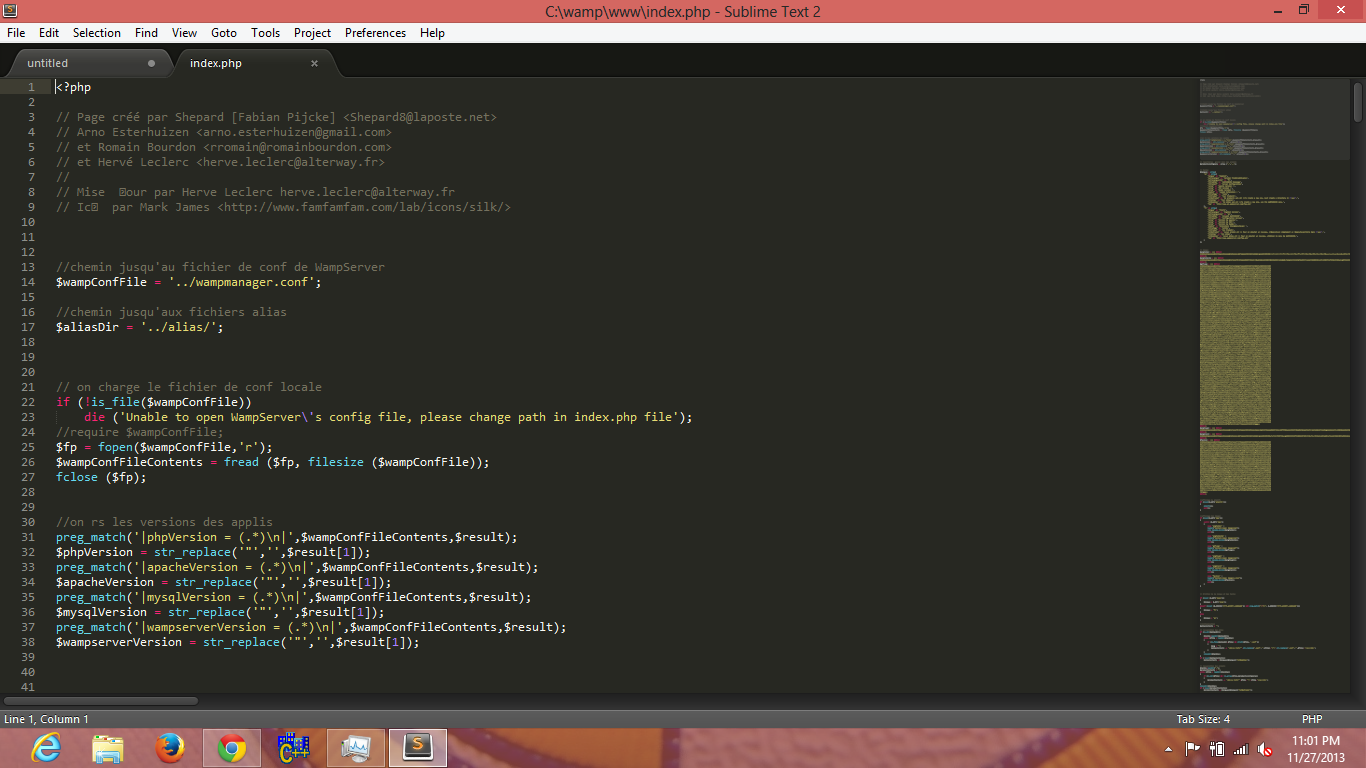Click line number 13 in the gutter

click(x=28, y=267)
